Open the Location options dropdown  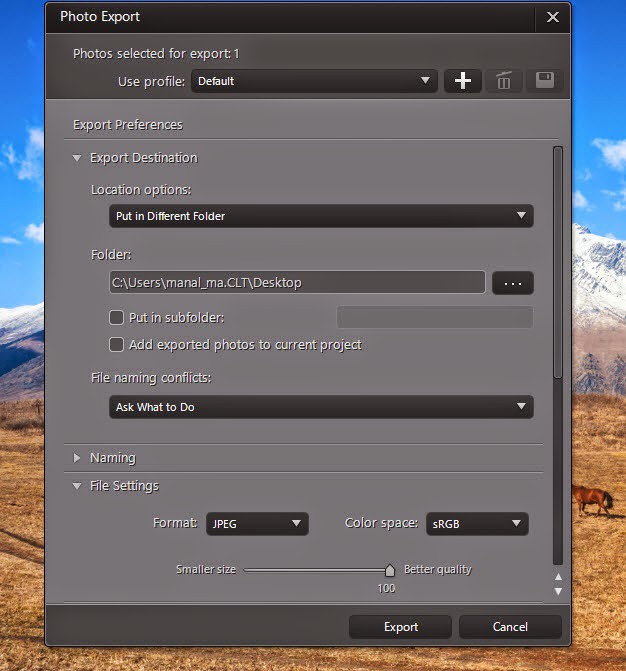(x=321, y=216)
